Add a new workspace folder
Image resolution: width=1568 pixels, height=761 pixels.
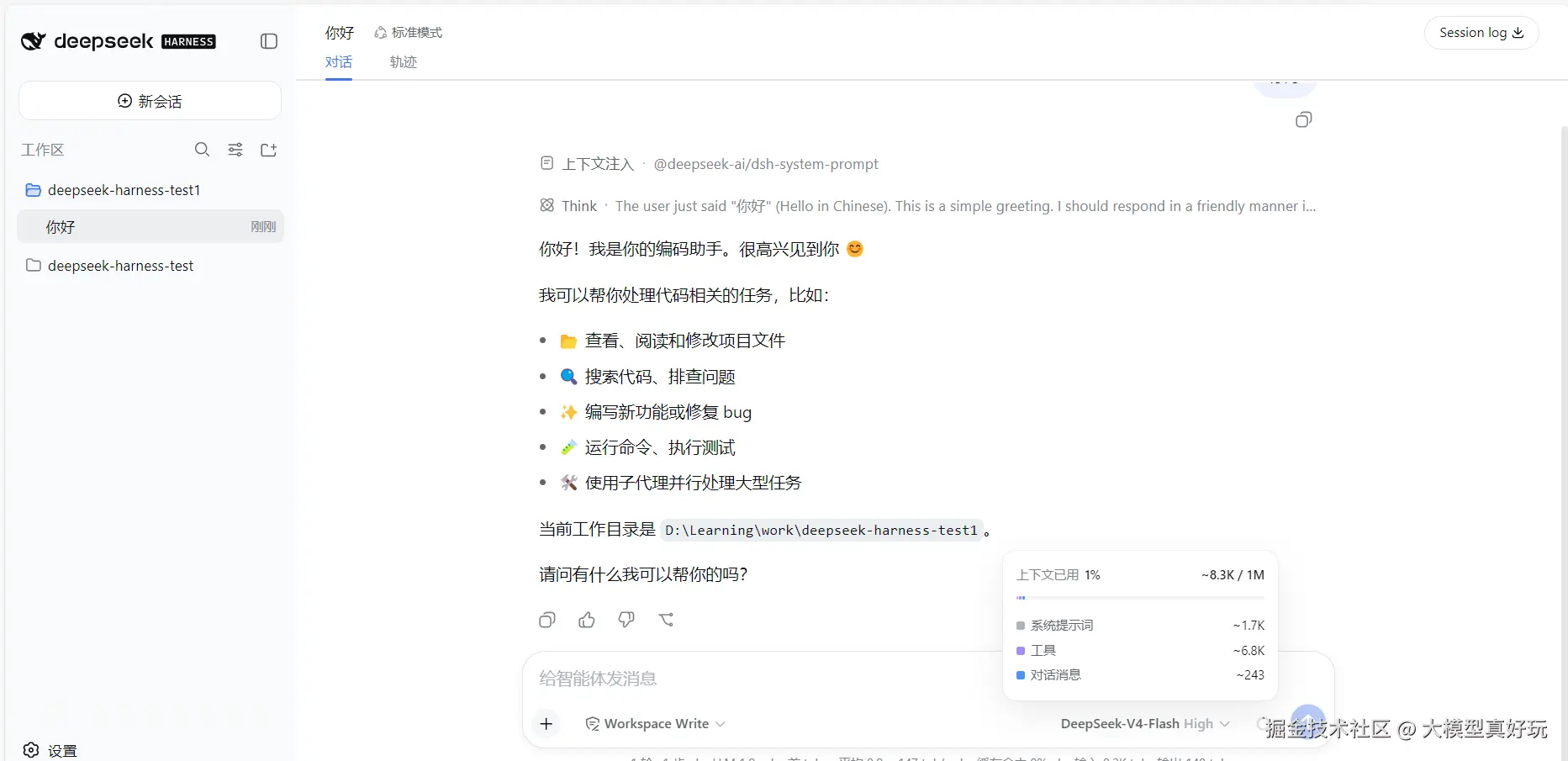pyautogui.click(x=269, y=150)
